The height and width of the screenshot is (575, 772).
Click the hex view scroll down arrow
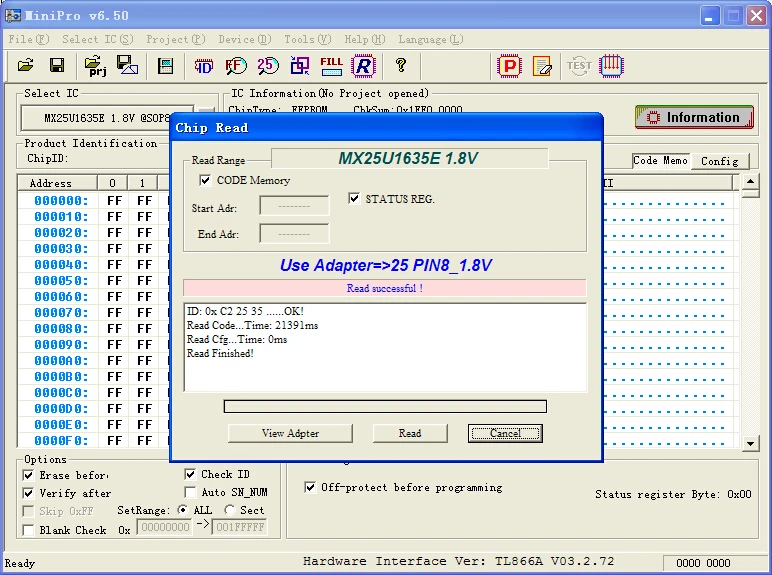(750, 444)
